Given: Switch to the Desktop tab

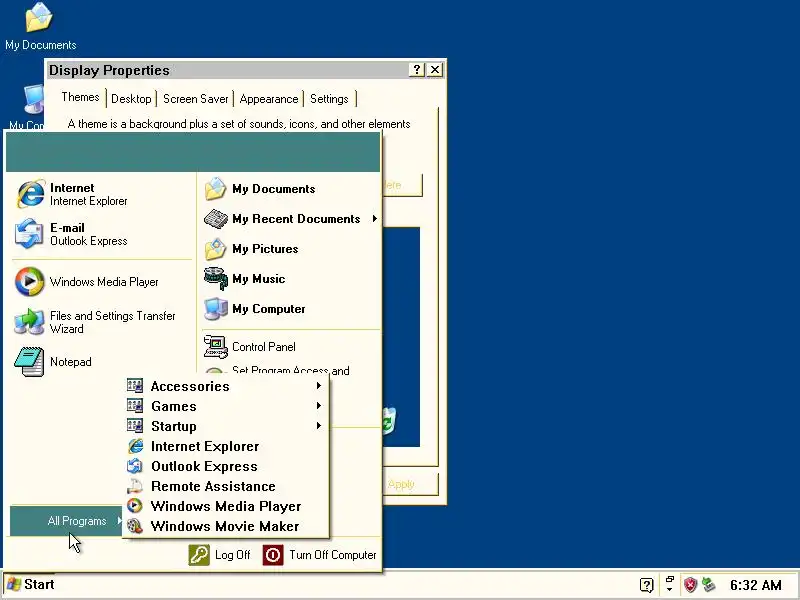Looking at the screenshot, I should click(x=131, y=99).
